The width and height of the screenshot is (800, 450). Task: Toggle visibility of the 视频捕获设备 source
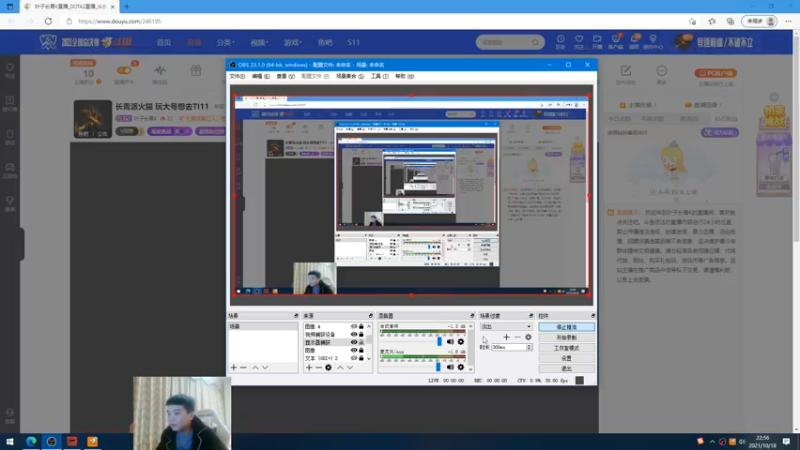(354, 334)
